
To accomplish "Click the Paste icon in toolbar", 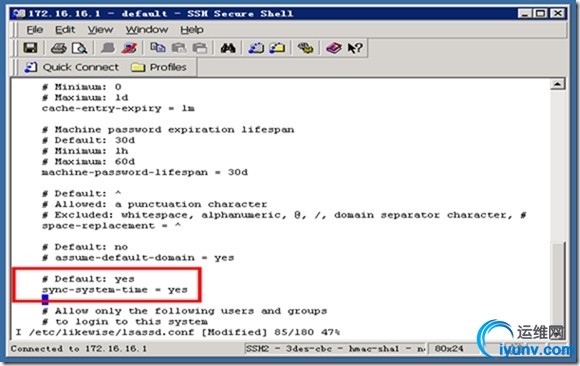I will [179, 48].
